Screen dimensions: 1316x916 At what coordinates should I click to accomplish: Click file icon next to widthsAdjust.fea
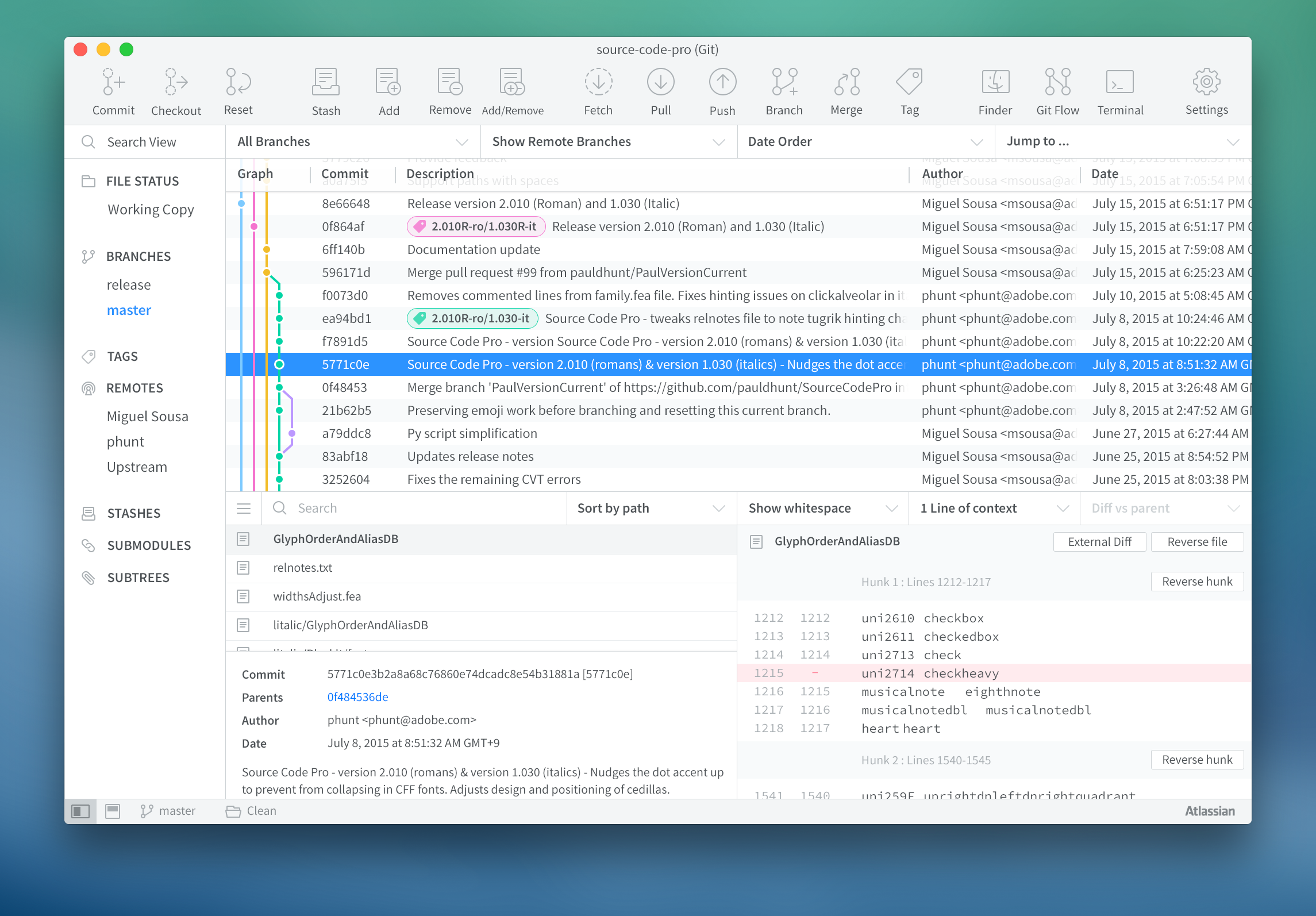[243, 596]
